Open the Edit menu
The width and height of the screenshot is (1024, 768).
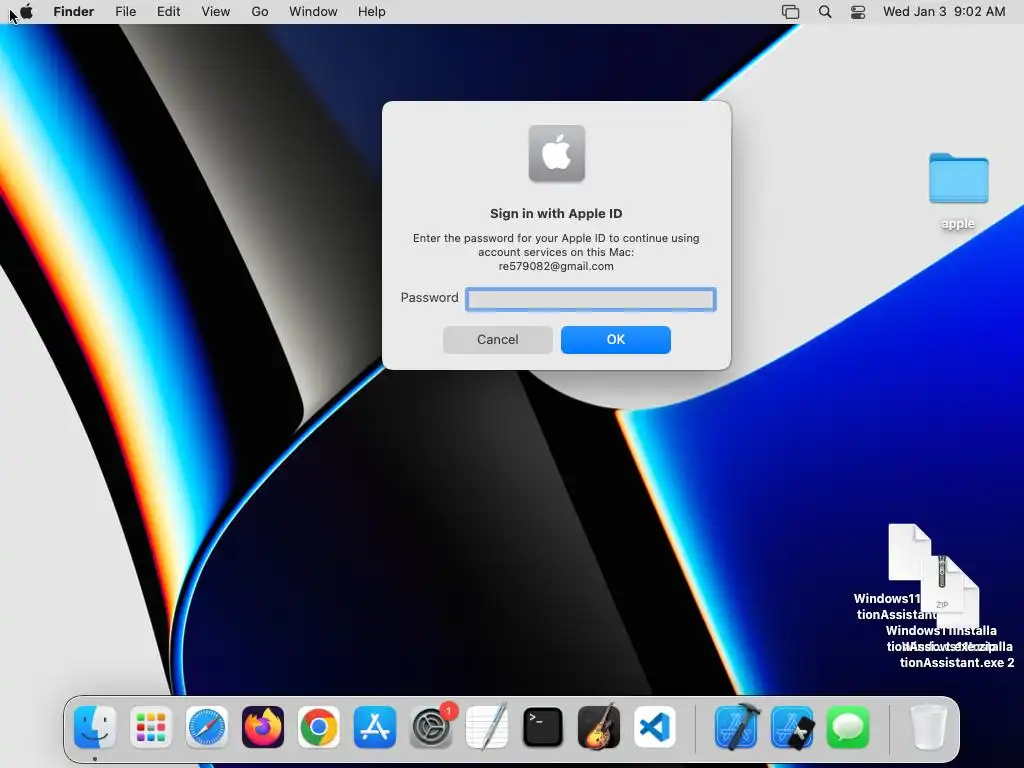click(x=168, y=12)
